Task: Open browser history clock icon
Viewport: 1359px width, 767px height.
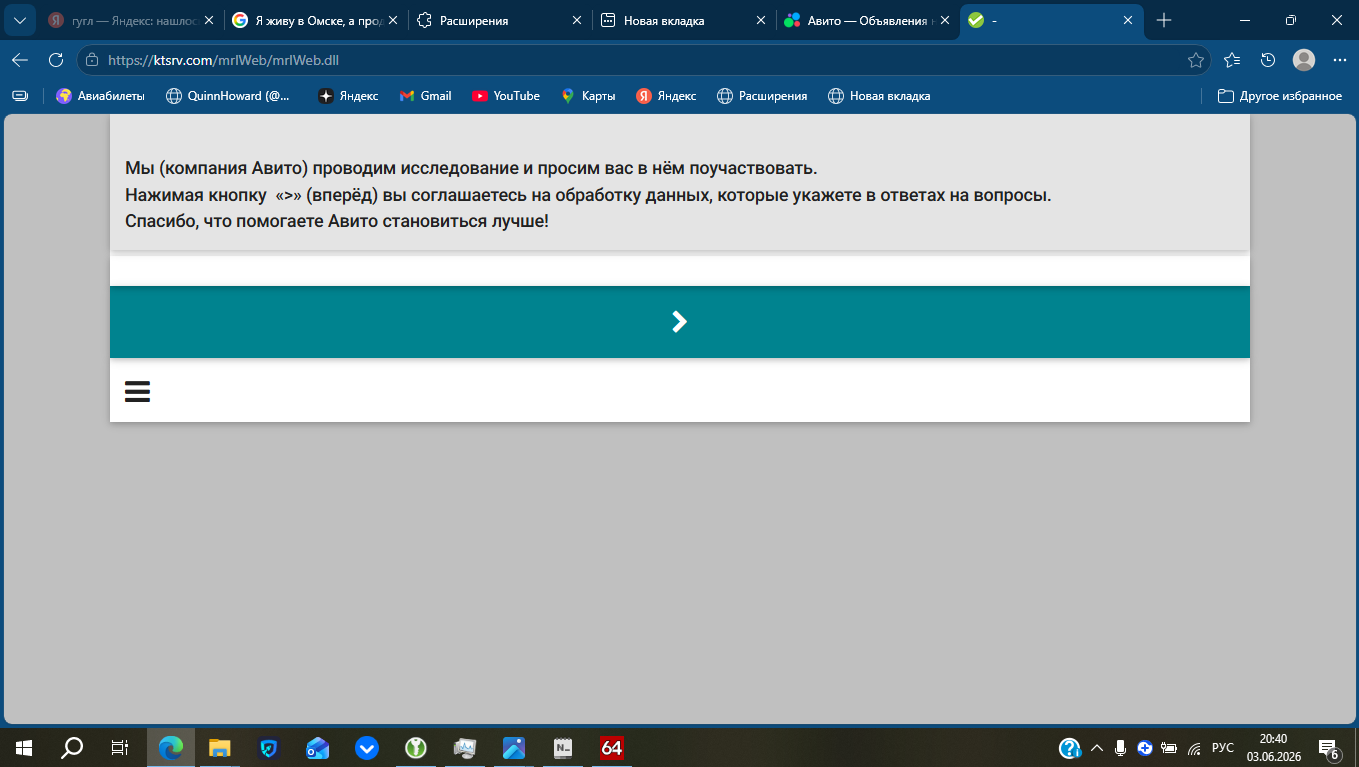Action: coord(1268,60)
